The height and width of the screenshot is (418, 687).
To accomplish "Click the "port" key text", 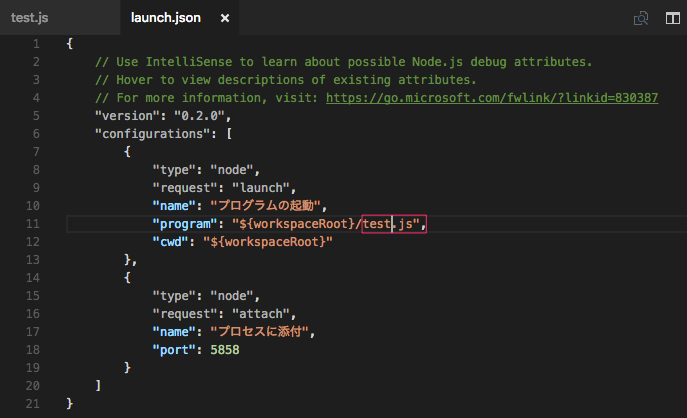I will click(174, 350).
